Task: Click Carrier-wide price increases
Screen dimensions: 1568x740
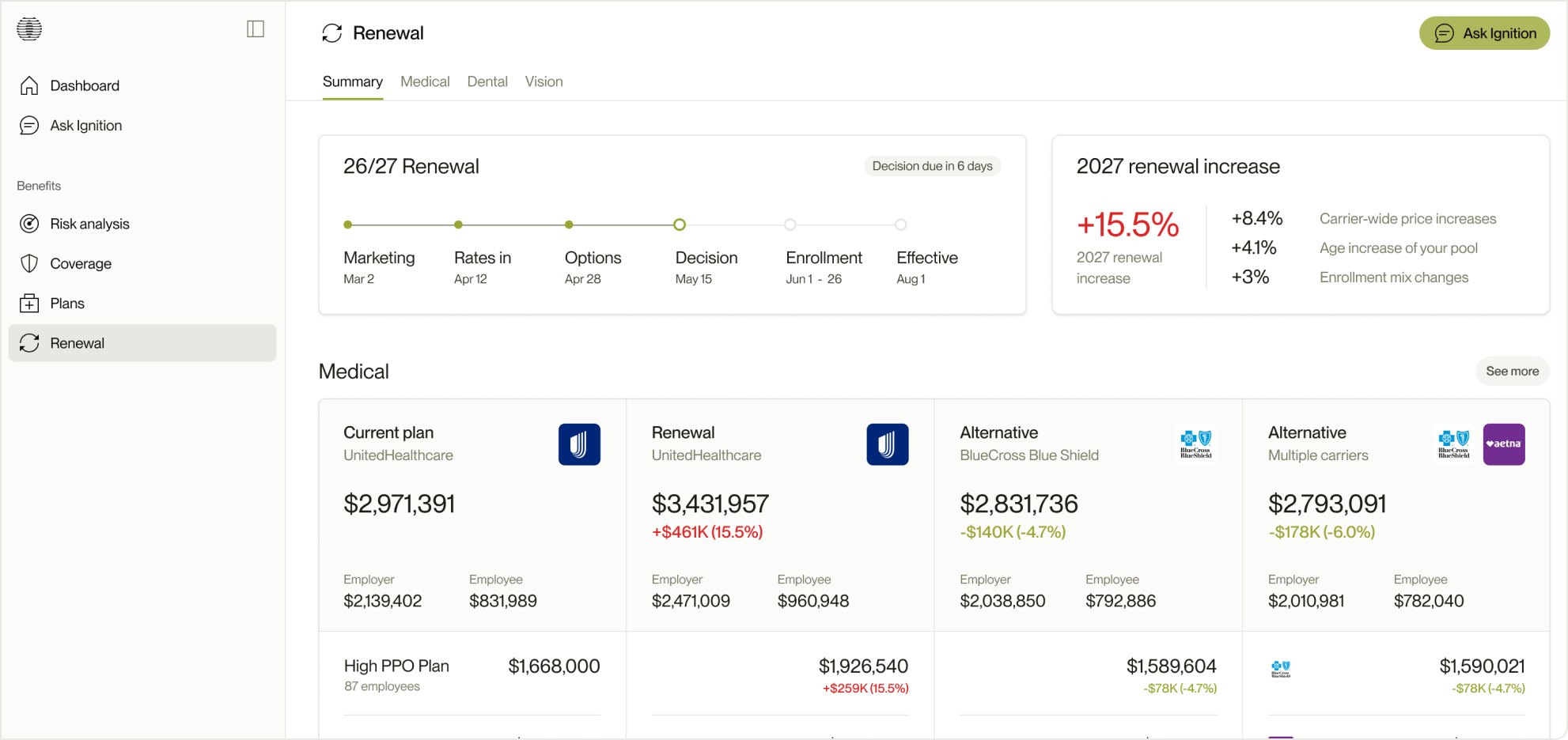Action: (x=1408, y=219)
